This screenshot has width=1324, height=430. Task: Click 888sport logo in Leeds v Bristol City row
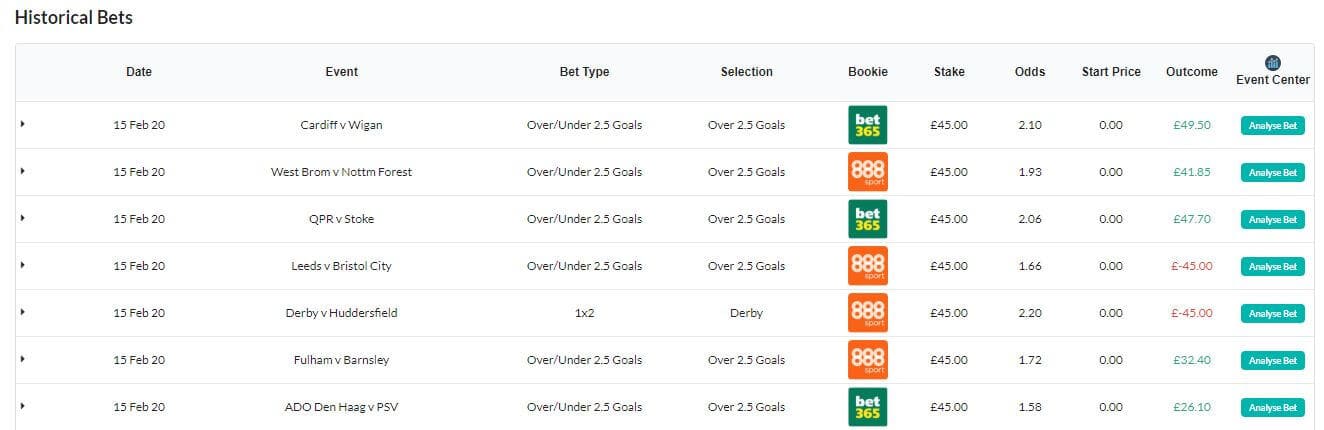click(867, 266)
